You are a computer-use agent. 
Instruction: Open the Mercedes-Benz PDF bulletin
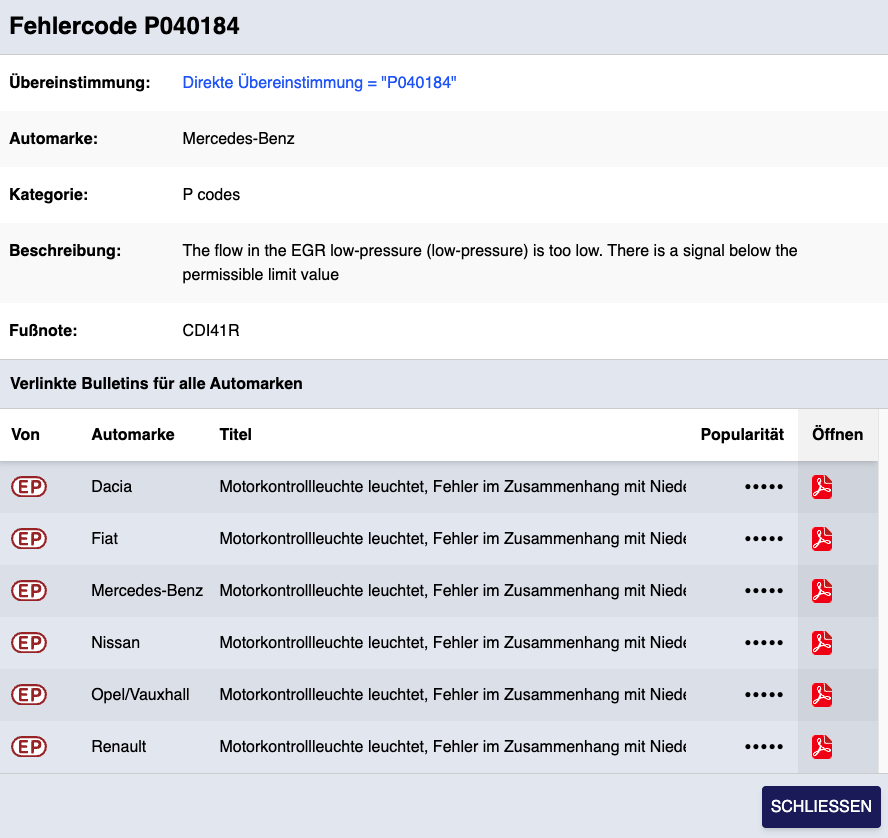point(822,591)
